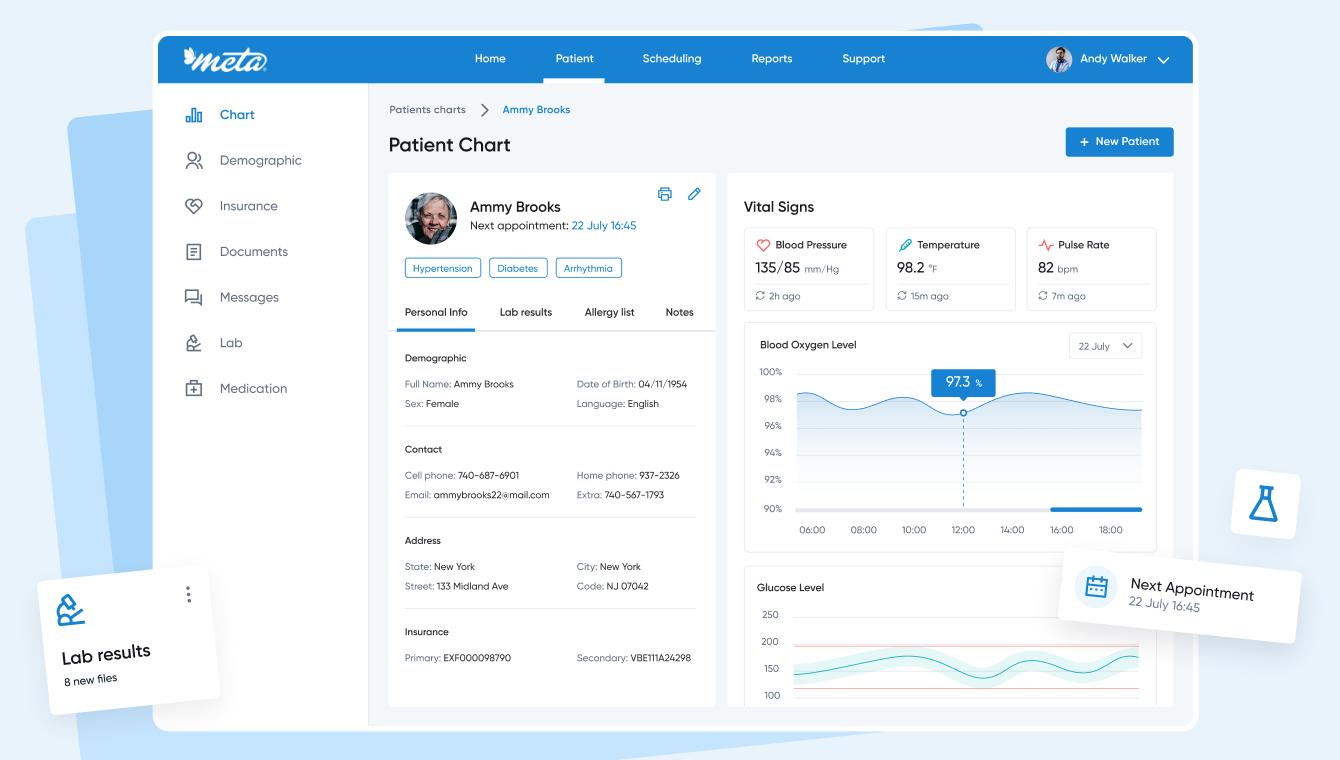The width and height of the screenshot is (1340, 760).
Task: Click the email ammybrooks22@mail.com
Action: click(x=491, y=495)
